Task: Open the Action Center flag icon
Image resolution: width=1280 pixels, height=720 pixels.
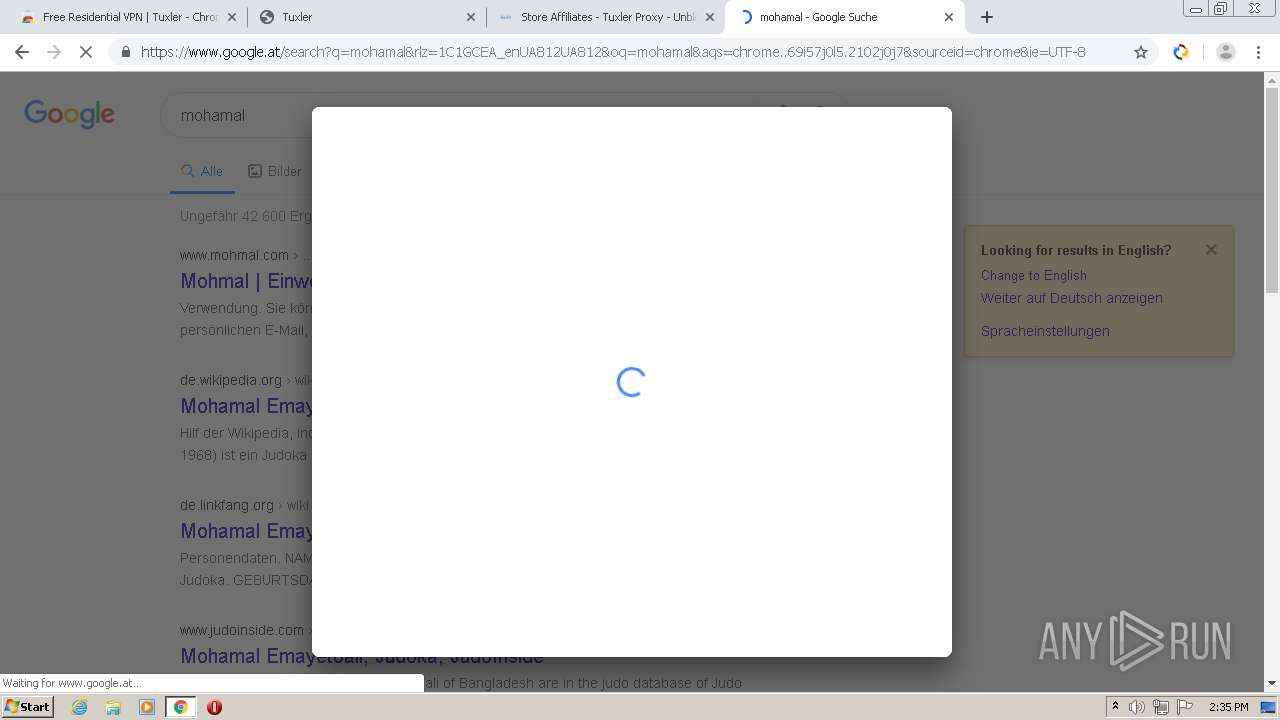Action: 1185,707
